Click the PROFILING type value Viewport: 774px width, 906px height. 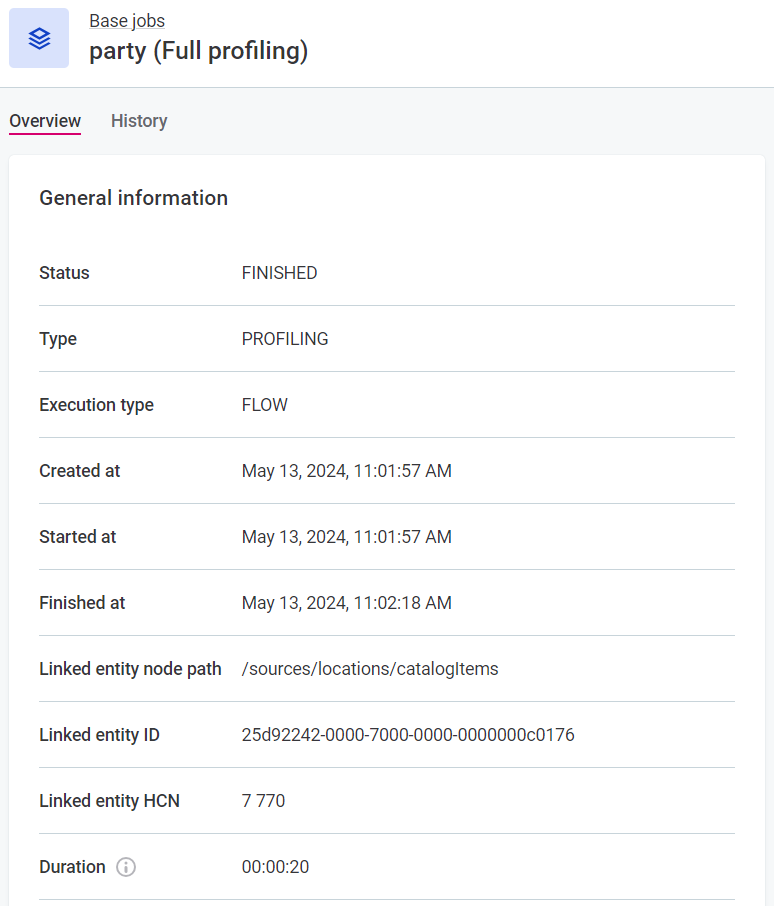tap(284, 338)
